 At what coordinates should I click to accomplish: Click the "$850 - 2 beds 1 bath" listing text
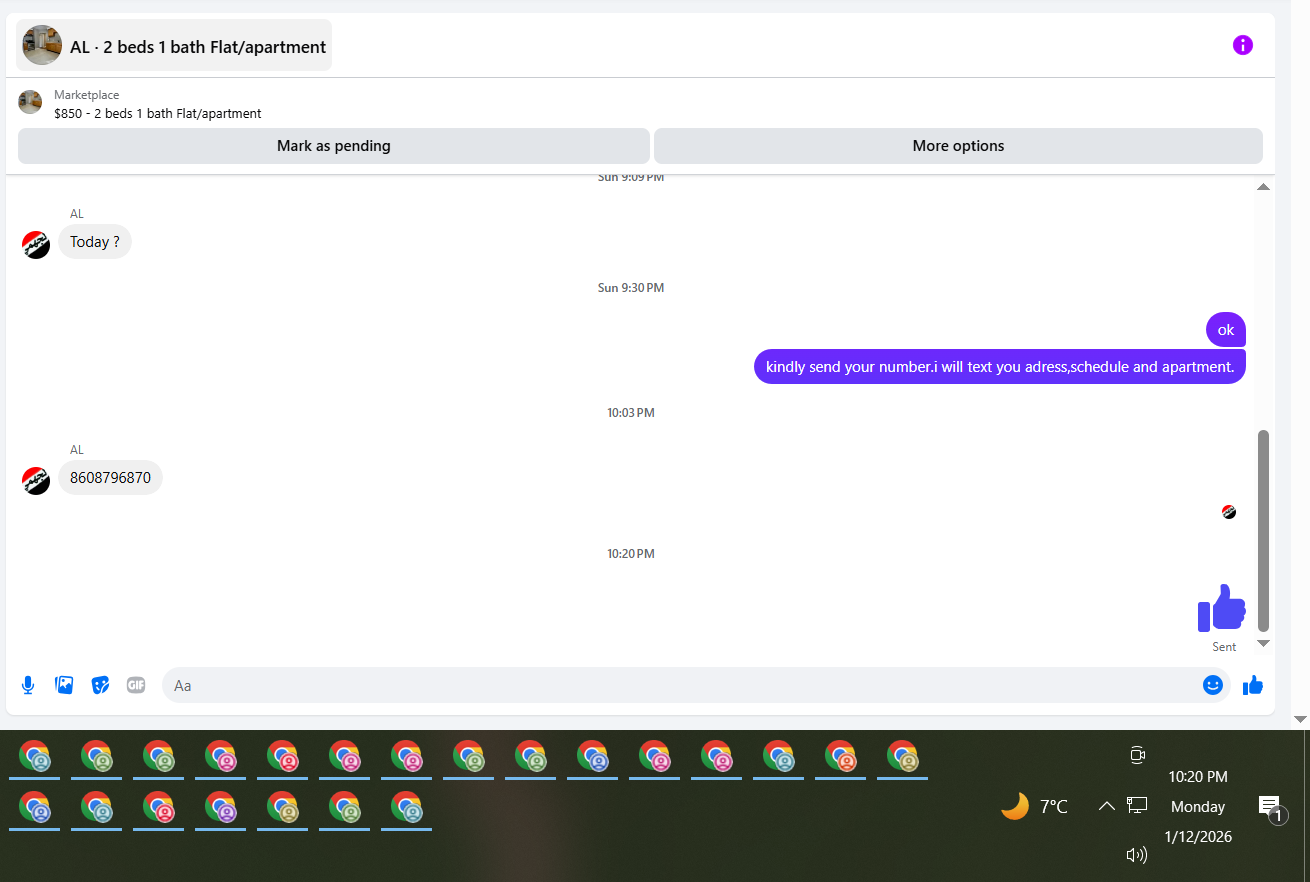(x=158, y=114)
